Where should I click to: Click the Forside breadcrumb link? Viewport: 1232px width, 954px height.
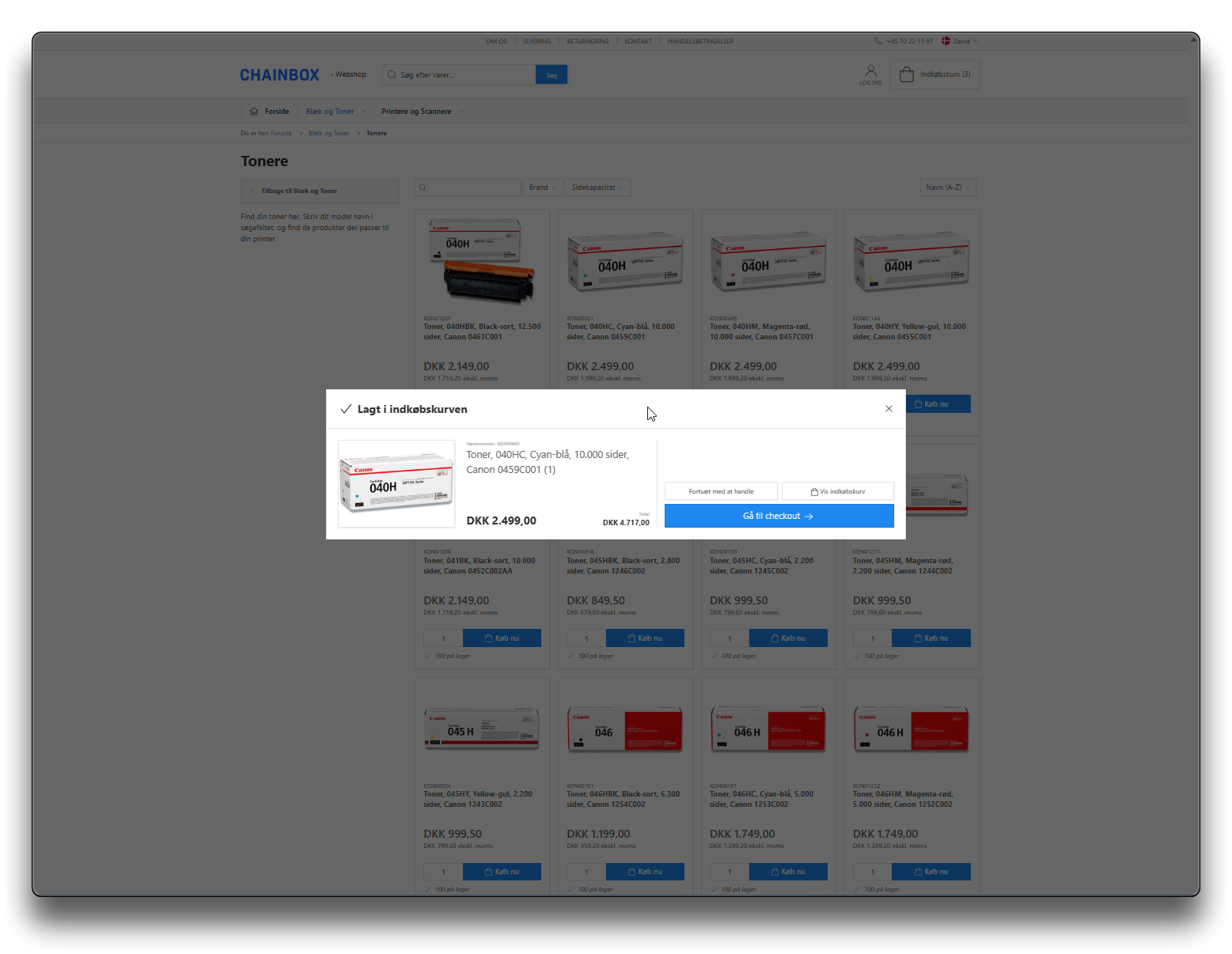pyautogui.click(x=281, y=133)
